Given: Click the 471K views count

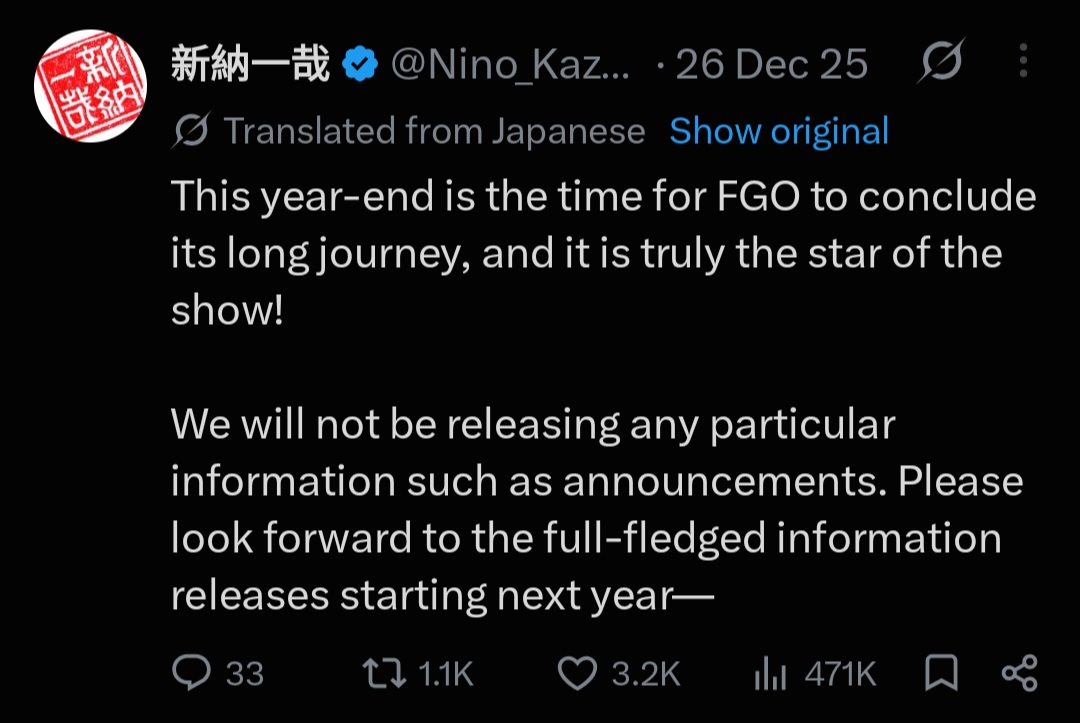Looking at the screenshot, I should [x=840, y=673].
